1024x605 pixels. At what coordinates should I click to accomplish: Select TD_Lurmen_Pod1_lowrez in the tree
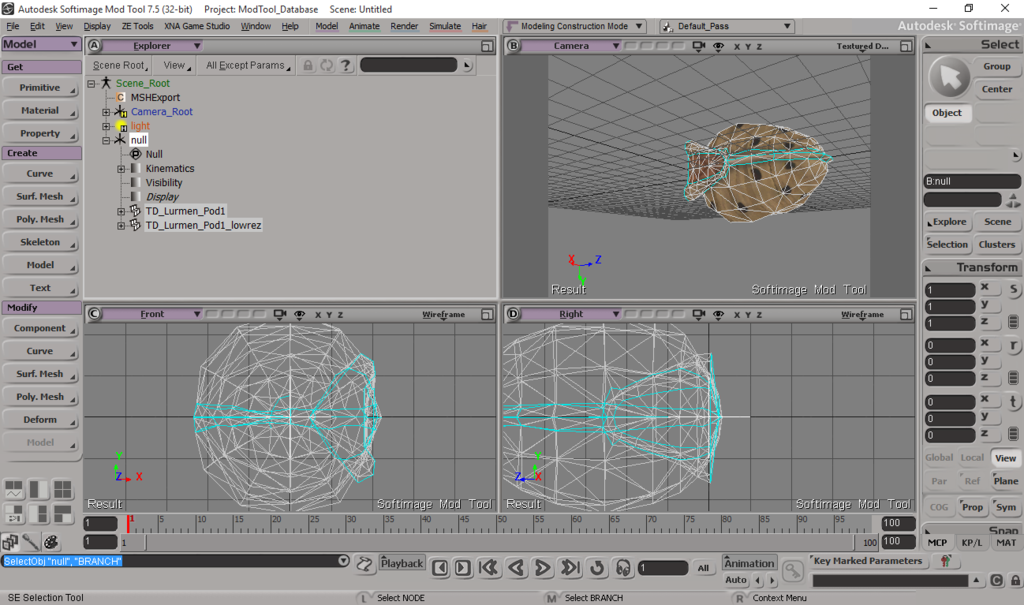tap(203, 225)
